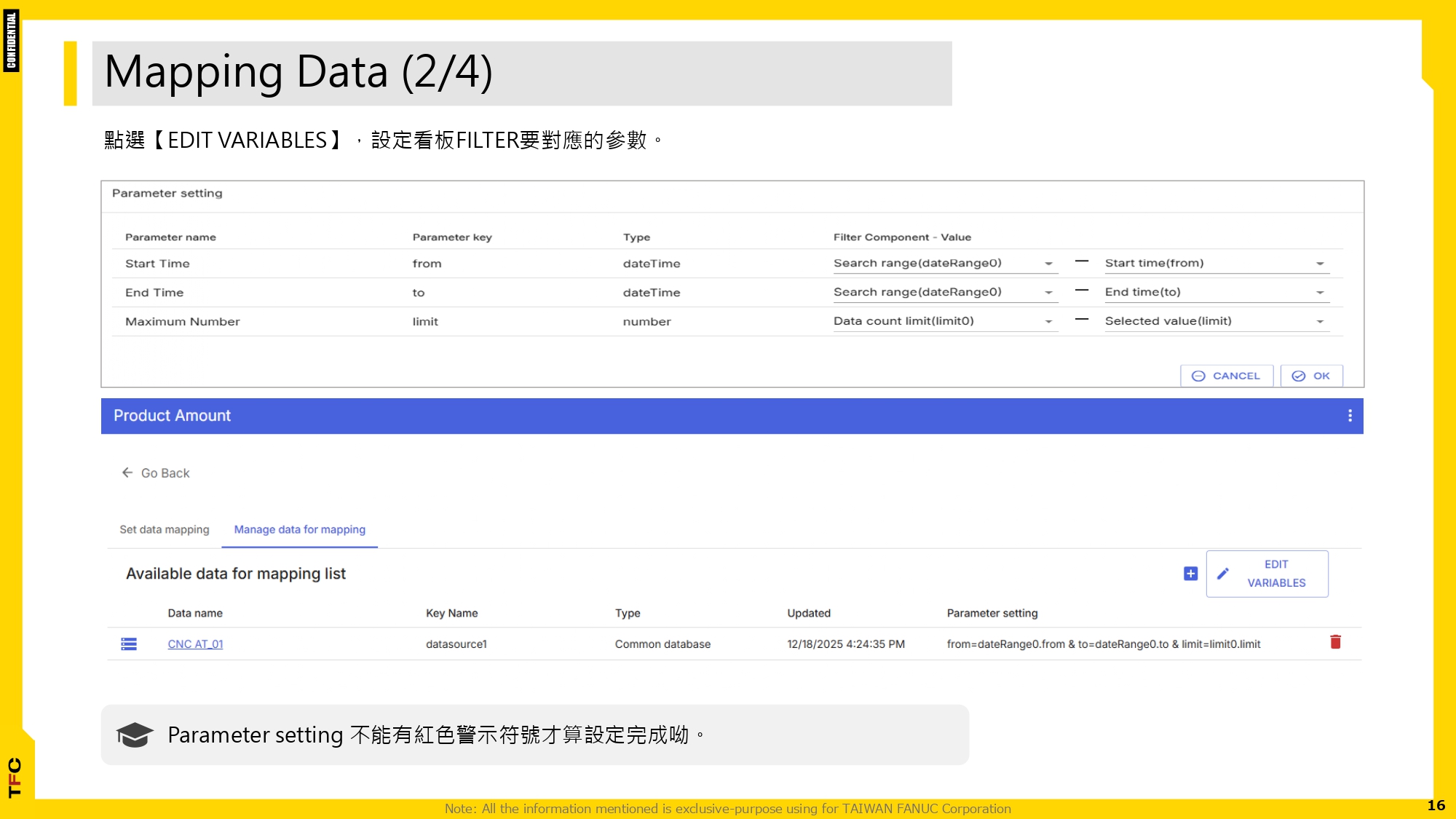Open the Search range(dateRange0) dropdown for Start Time
The height and width of the screenshot is (819, 1456).
pyautogui.click(x=1048, y=263)
